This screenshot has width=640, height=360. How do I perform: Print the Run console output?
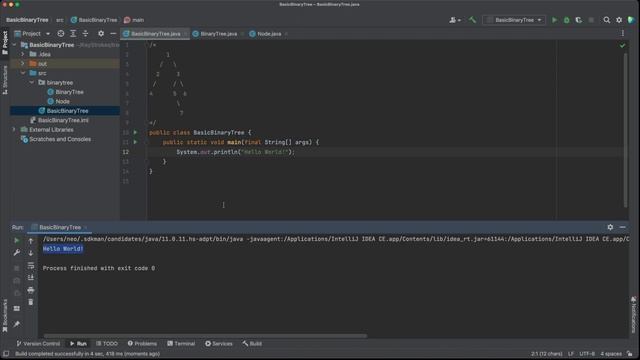31,290
